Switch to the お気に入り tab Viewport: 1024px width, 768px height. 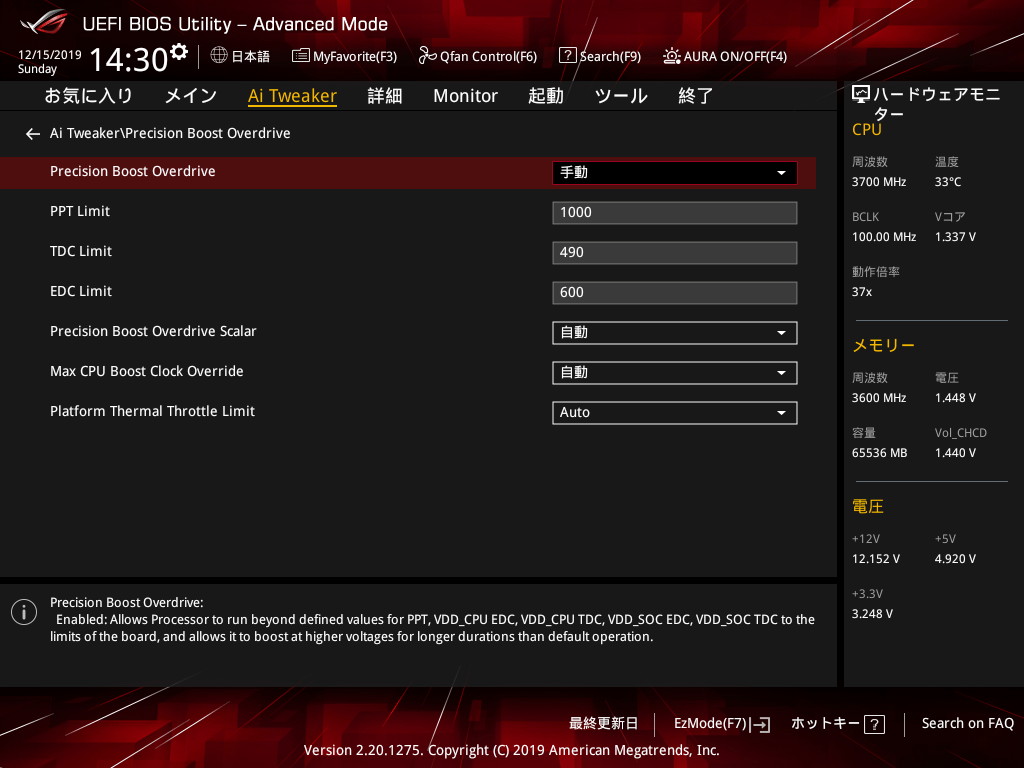[88, 96]
